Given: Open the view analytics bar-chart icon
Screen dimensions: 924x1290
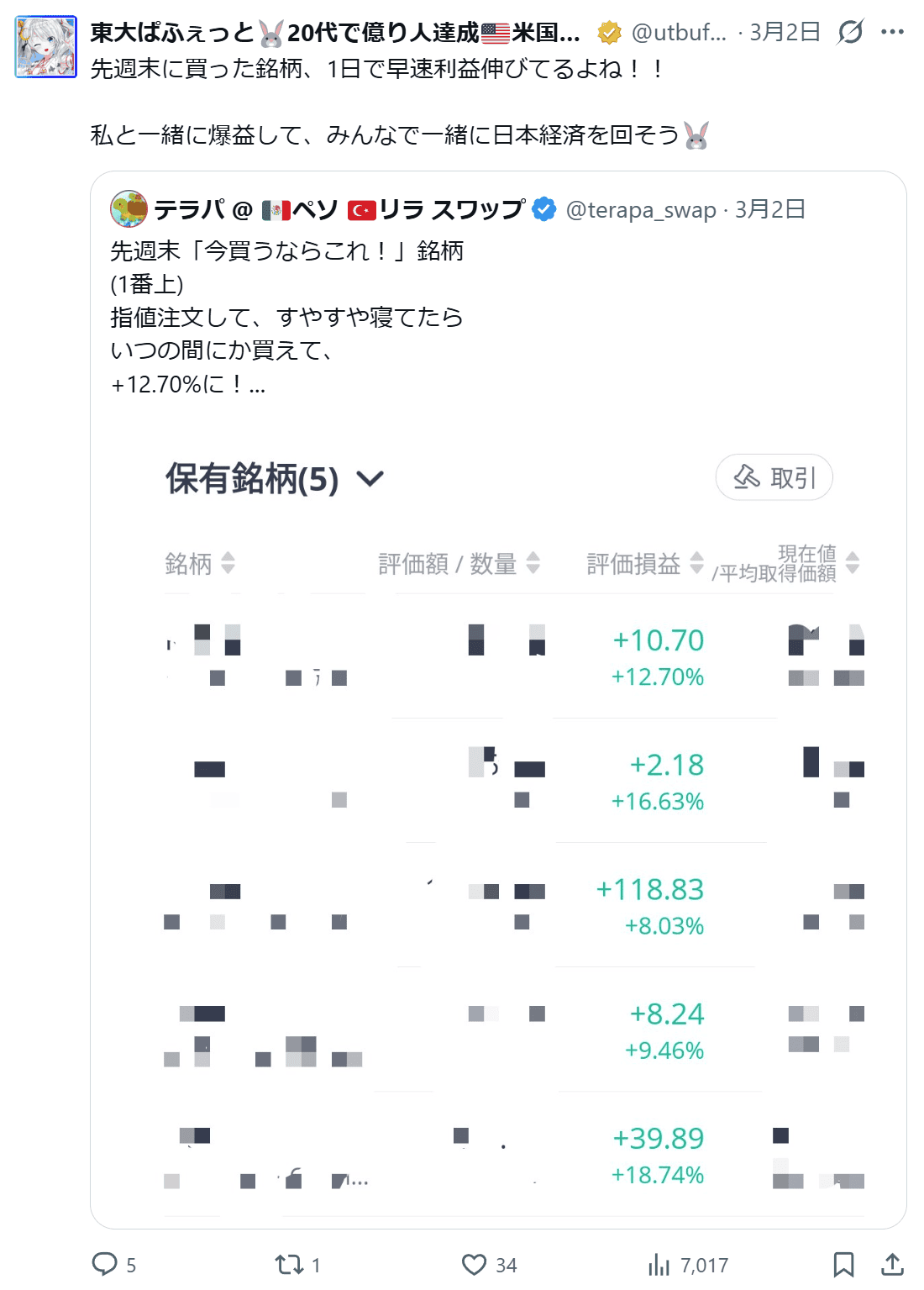Looking at the screenshot, I should (x=659, y=1264).
